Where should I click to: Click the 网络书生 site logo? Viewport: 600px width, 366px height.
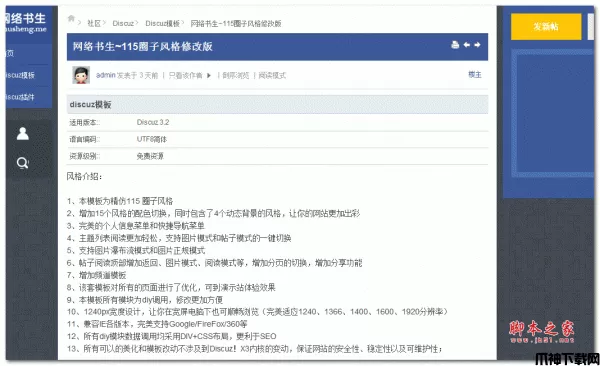26,23
